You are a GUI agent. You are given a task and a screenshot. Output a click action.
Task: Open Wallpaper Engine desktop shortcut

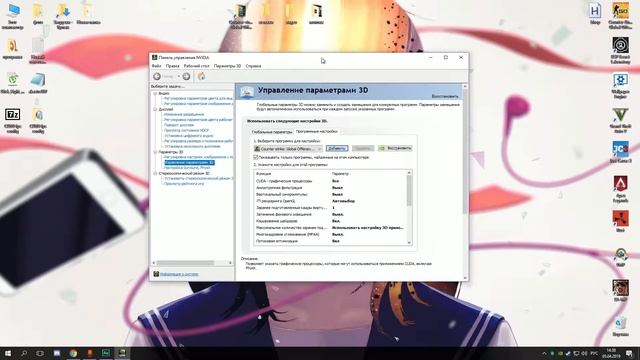620,86
